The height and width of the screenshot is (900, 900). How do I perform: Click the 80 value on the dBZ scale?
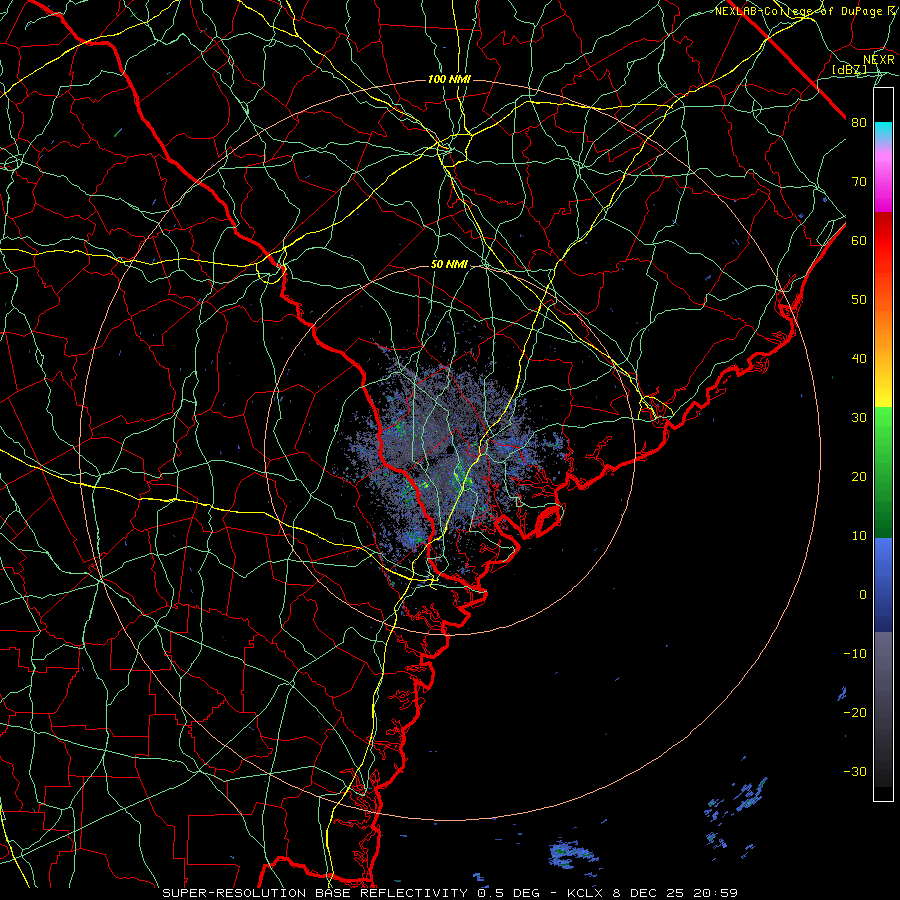click(859, 123)
